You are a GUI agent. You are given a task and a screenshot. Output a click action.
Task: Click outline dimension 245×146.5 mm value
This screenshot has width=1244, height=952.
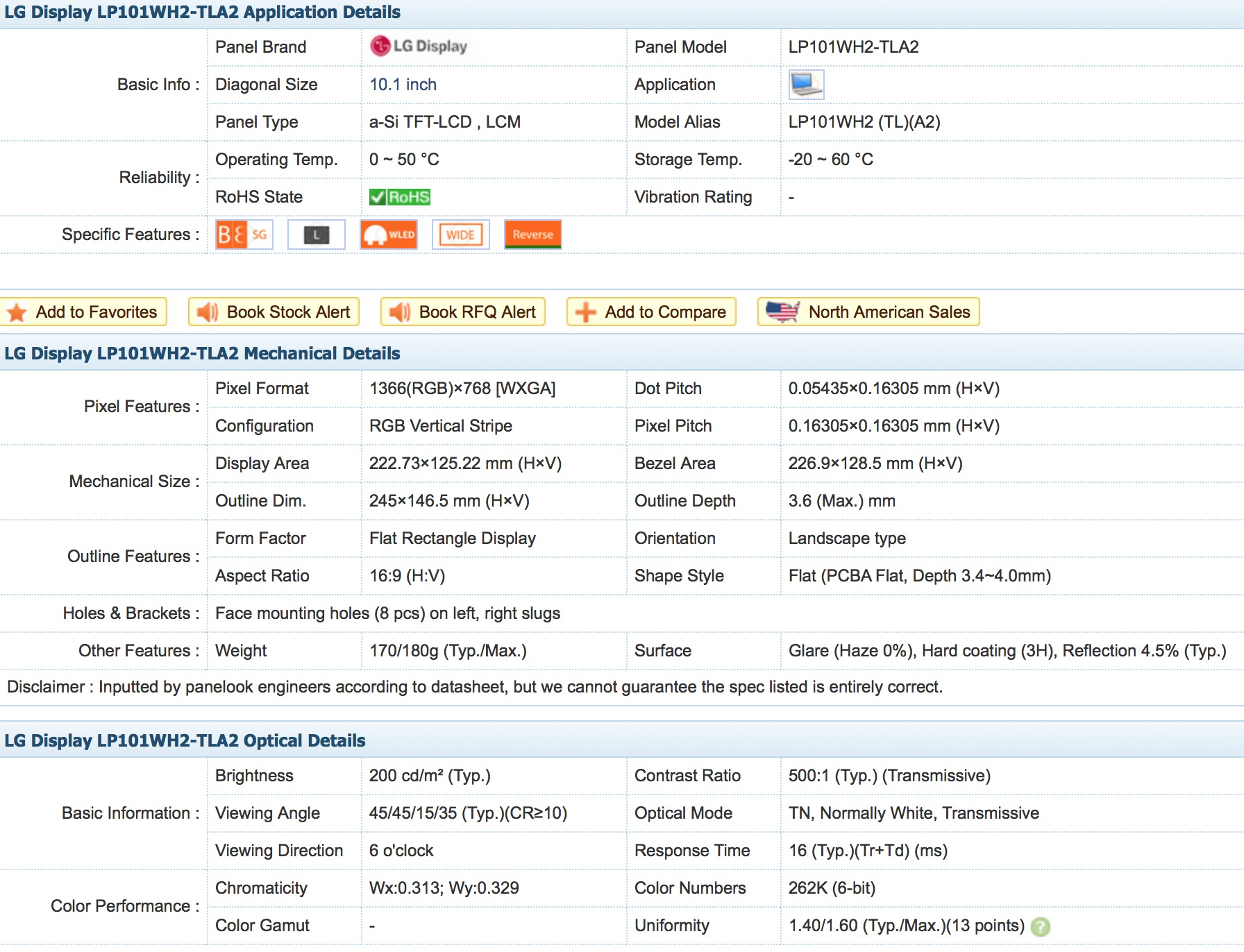click(449, 501)
